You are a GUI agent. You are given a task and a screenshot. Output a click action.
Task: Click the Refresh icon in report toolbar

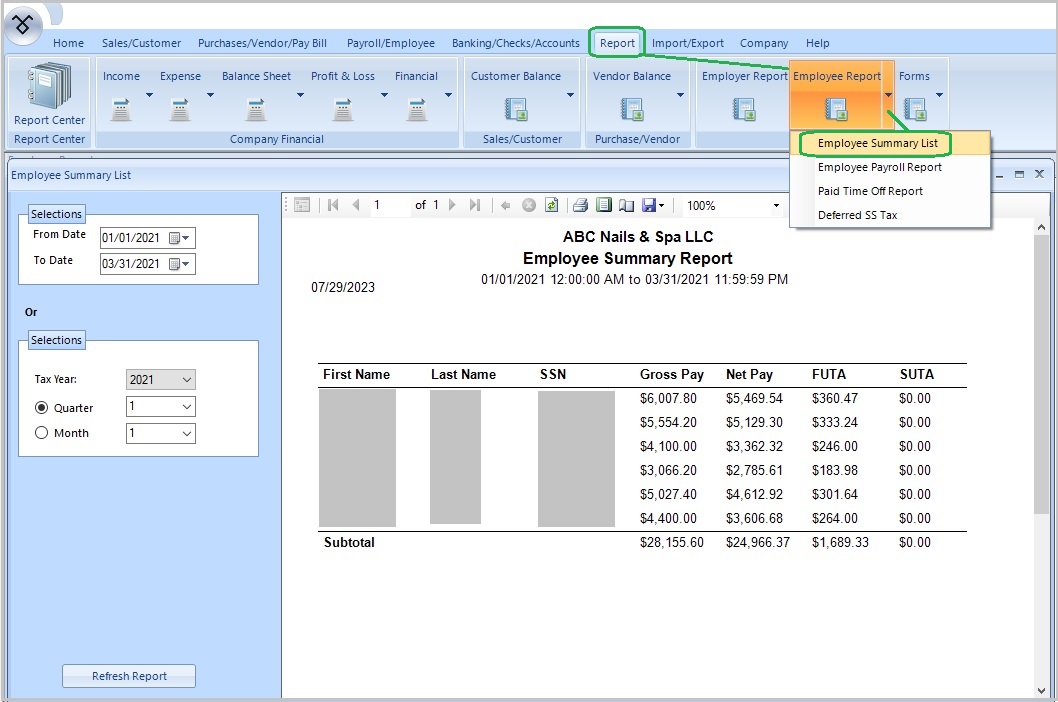coord(551,205)
